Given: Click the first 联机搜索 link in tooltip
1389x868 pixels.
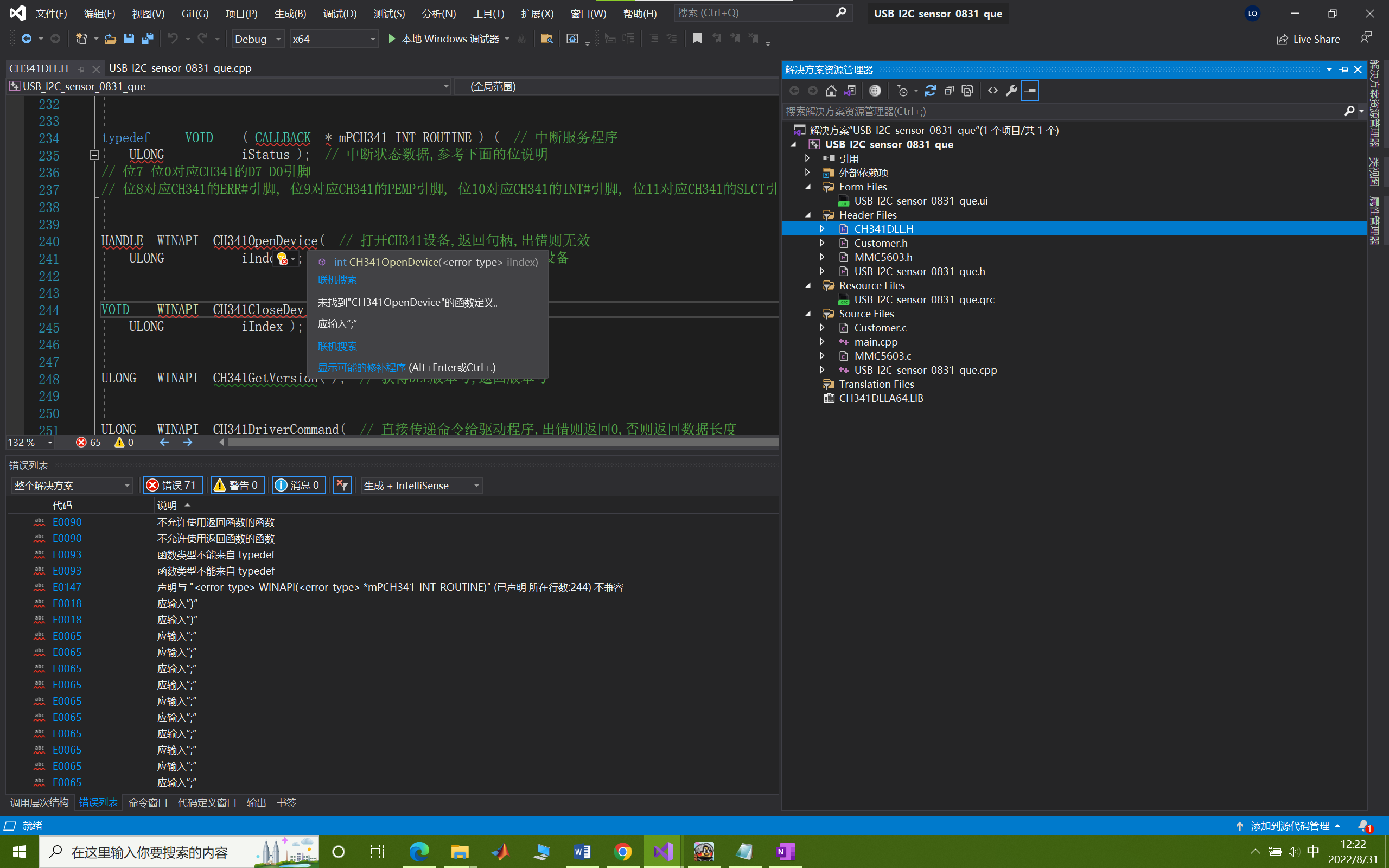Looking at the screenshot, I should click(x=337, y=280).
